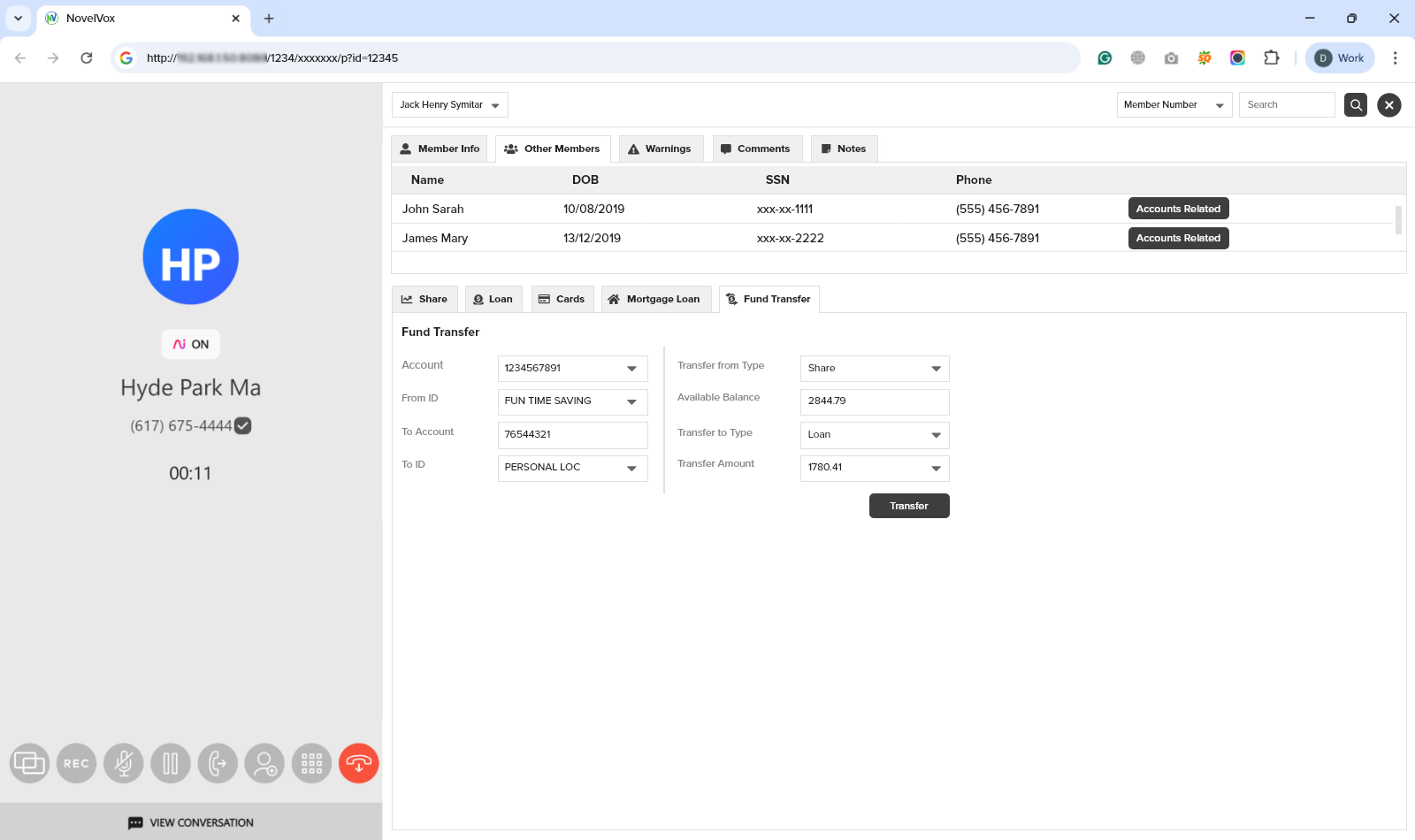
Task: Click the search magnifier icon
Action: 1355,104
